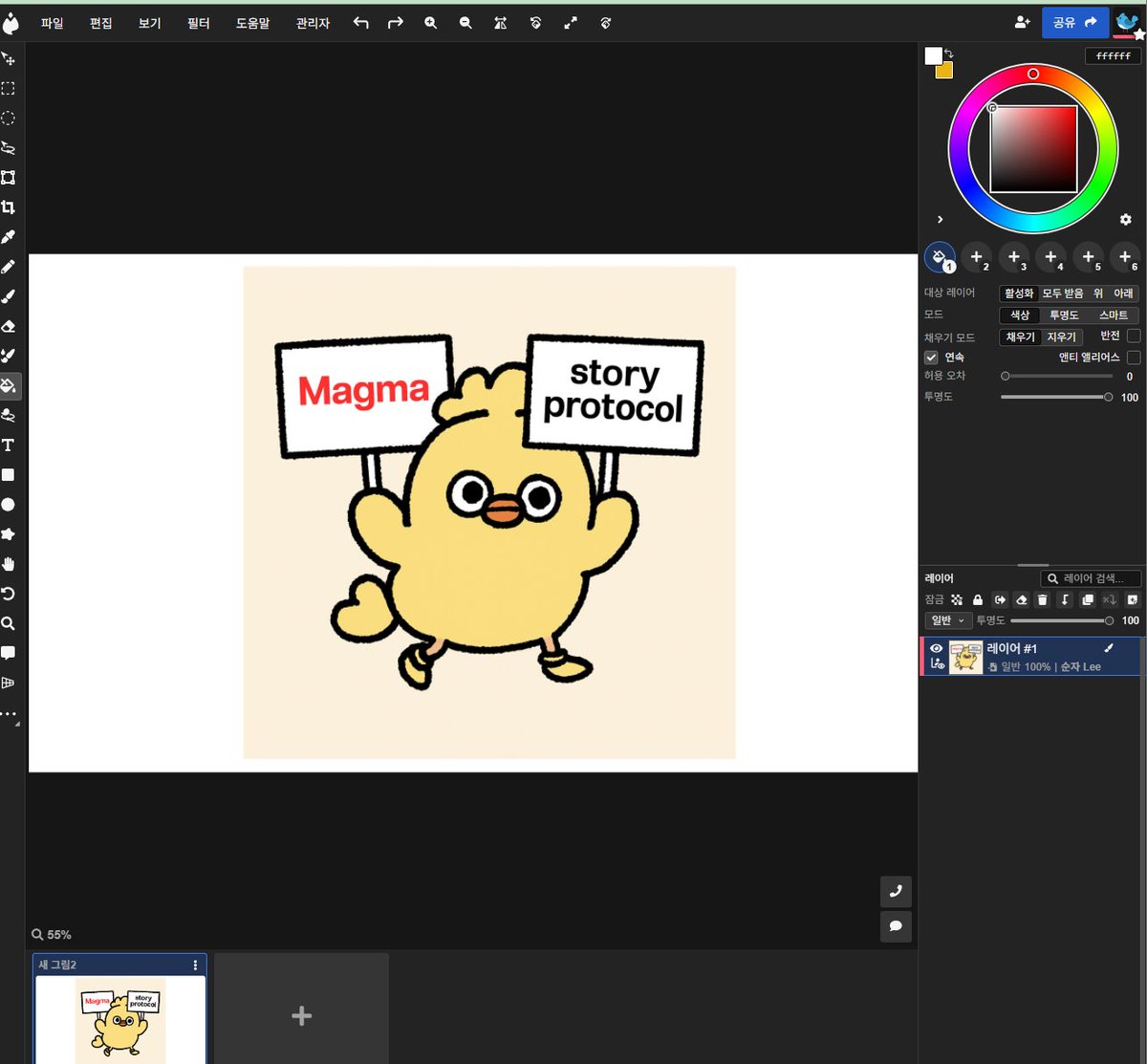Image resolution: width=1147 pixels, height=1064 pixels.
Task: Click the invite user icon
Action: (1023, 22)
